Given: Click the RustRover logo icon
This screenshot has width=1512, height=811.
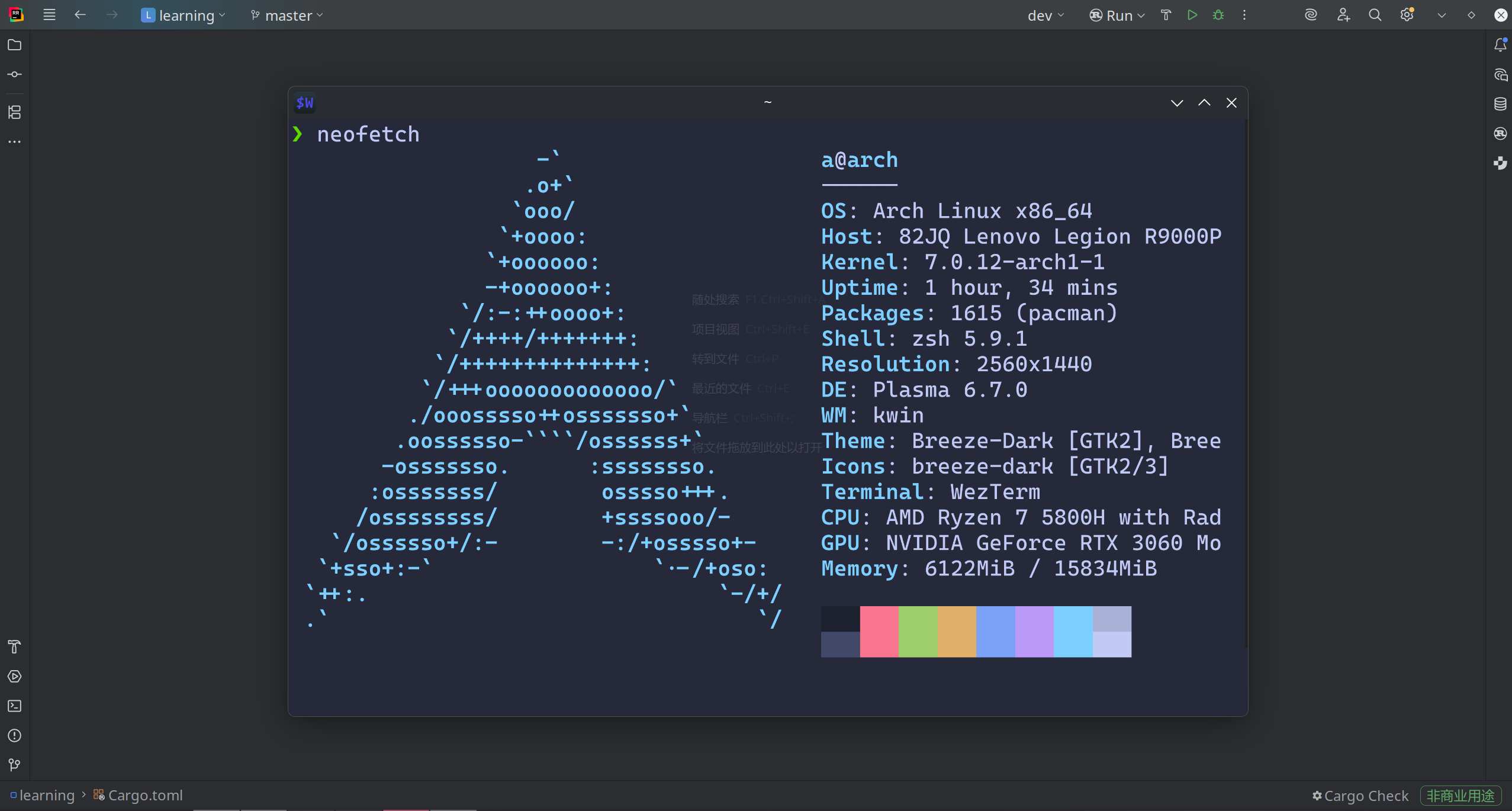Looking at the screenshot, I should point(17,15).
